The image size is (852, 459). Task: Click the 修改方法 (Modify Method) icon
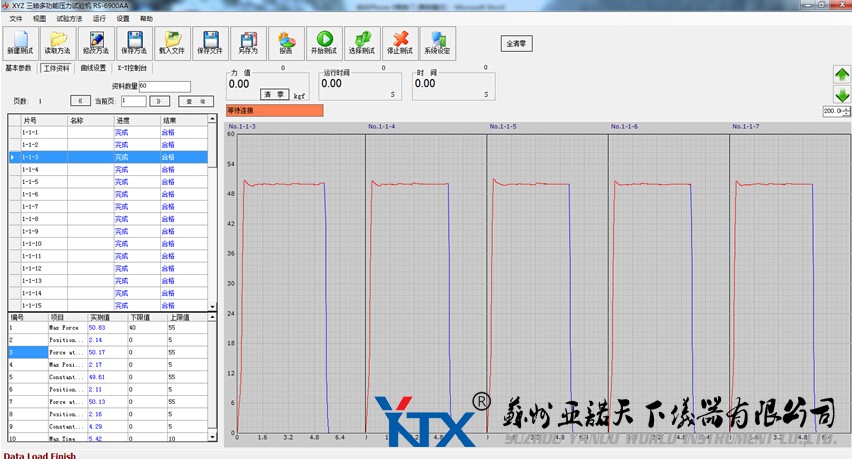[x=95, y=43]
